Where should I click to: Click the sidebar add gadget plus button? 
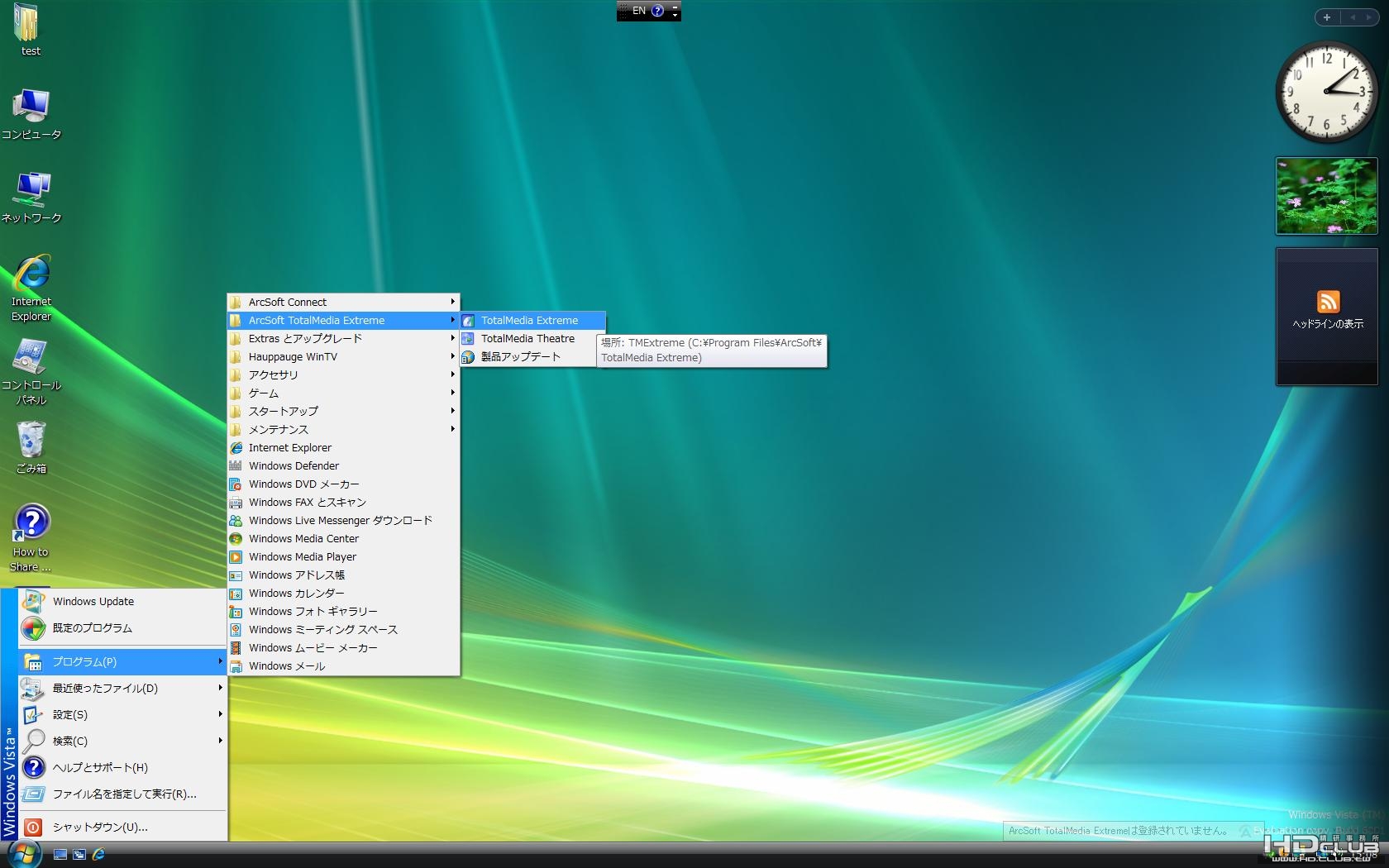point(1326,17)
